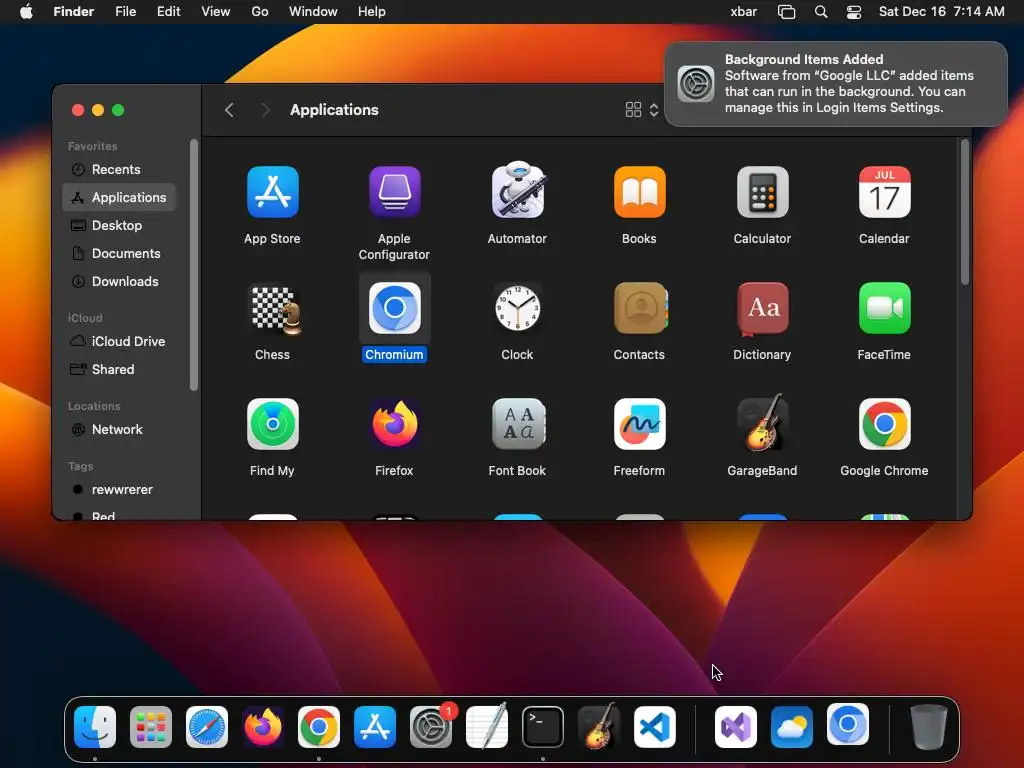Click the date and time in menu bar
The height and width of the screenshot is (768, 1024).
941,12
